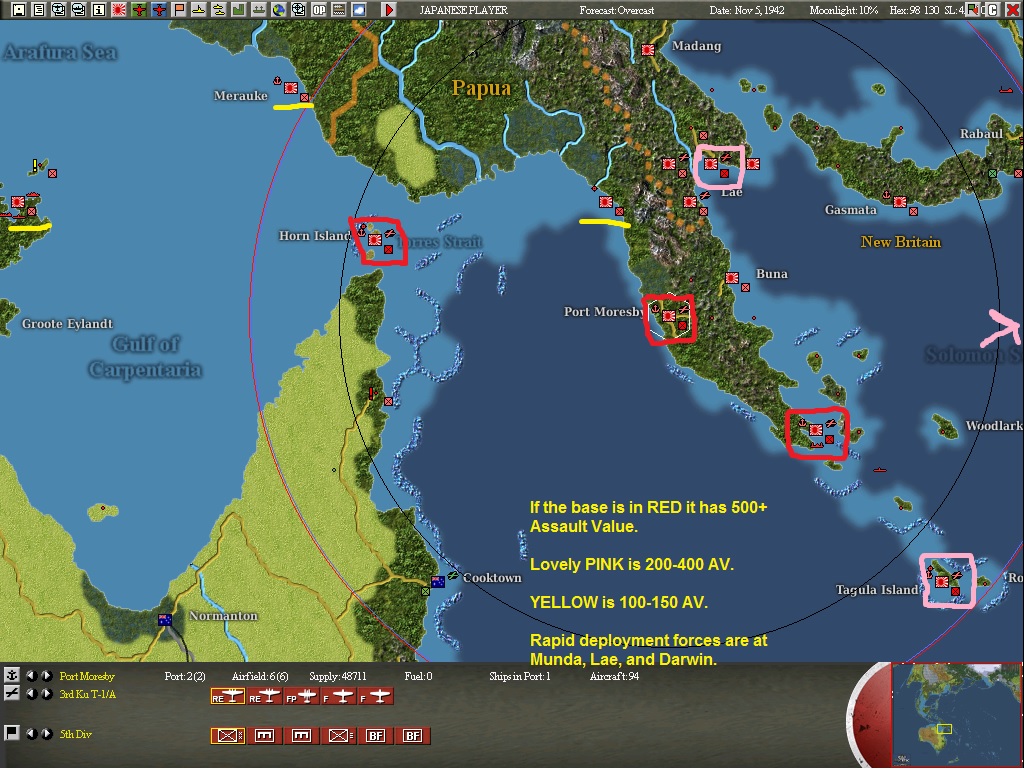Viewport: 1027px width, 770px height.
Task: Toggle the flag icon beside 5th Div
Action: (11, 731)
